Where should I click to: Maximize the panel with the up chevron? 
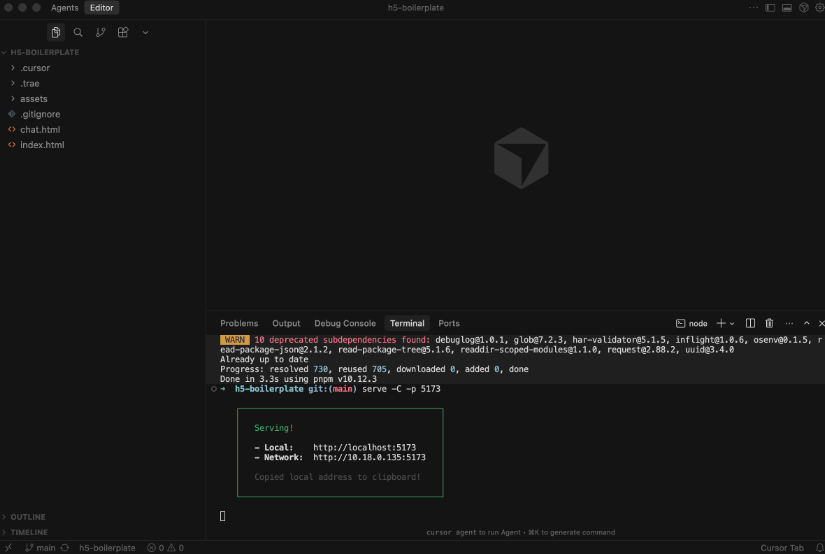tap(807, 323)
